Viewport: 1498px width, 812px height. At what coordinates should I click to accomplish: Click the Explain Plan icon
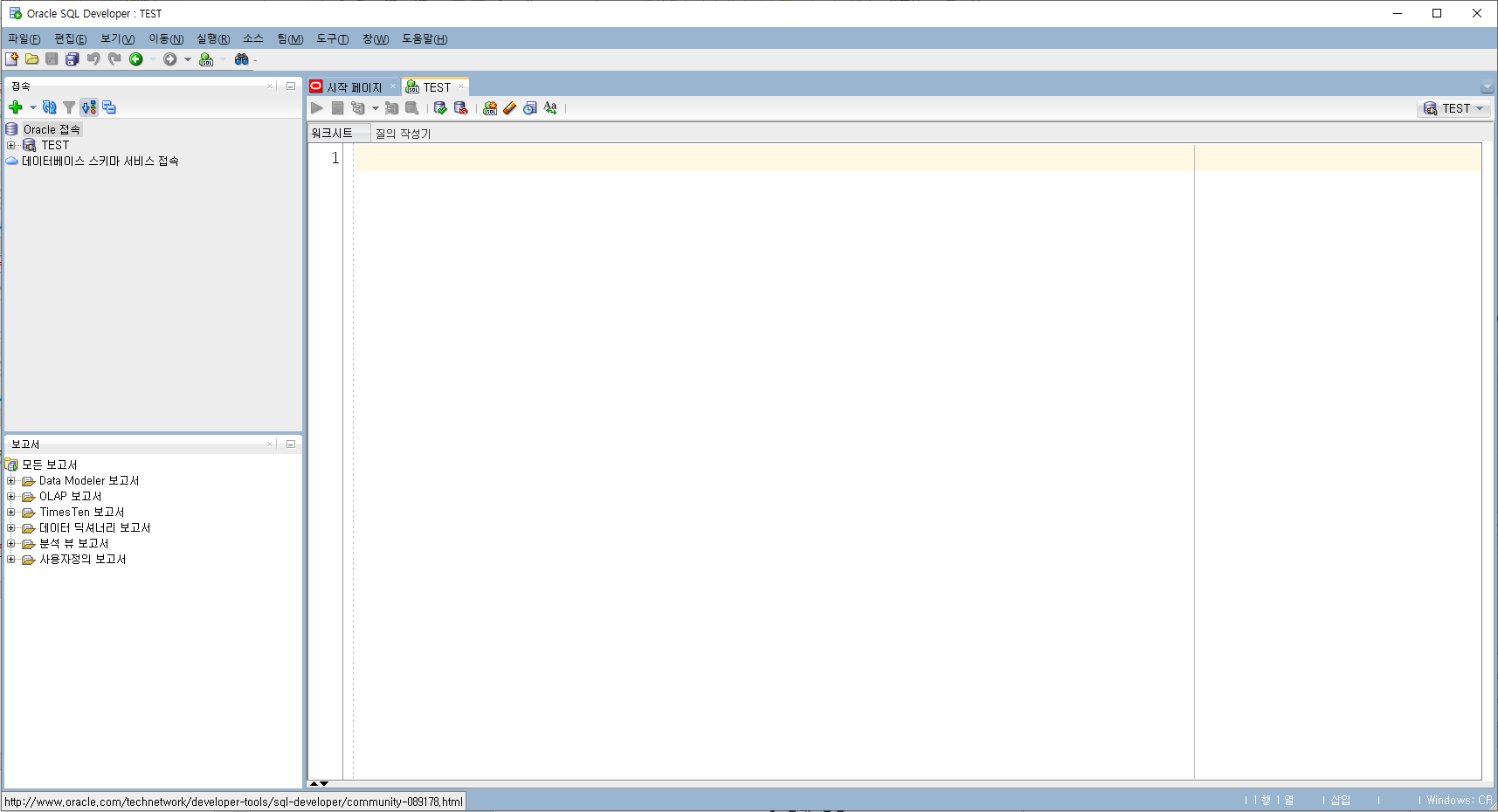point(358,108)
